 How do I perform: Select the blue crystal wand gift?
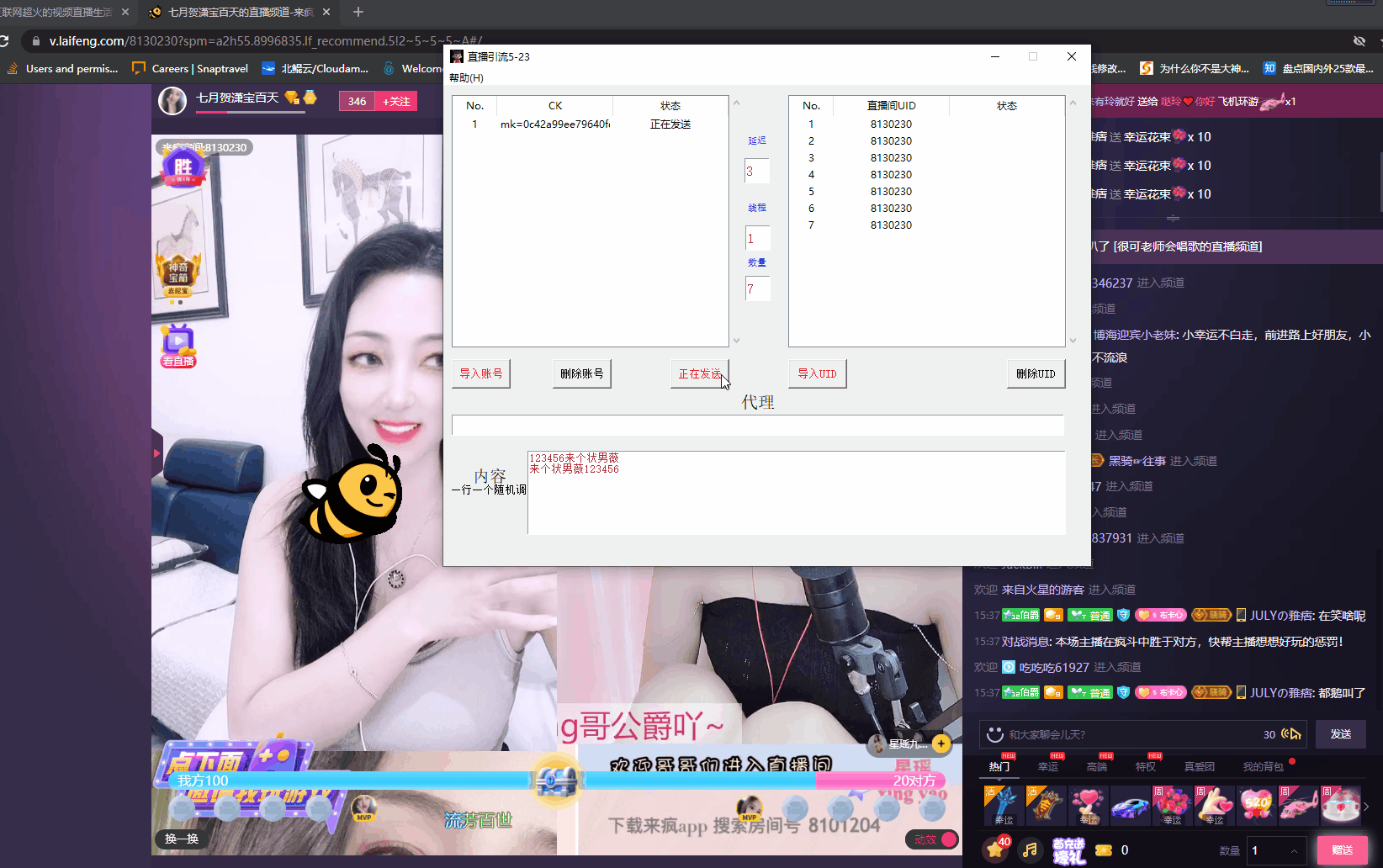point(1004,806)
